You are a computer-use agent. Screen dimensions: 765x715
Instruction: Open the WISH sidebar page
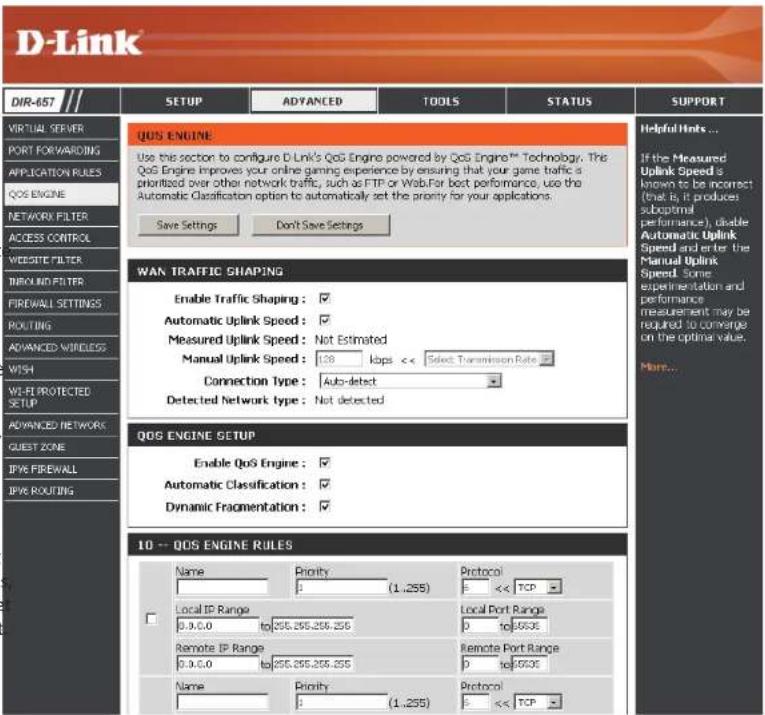pos(60,369)
